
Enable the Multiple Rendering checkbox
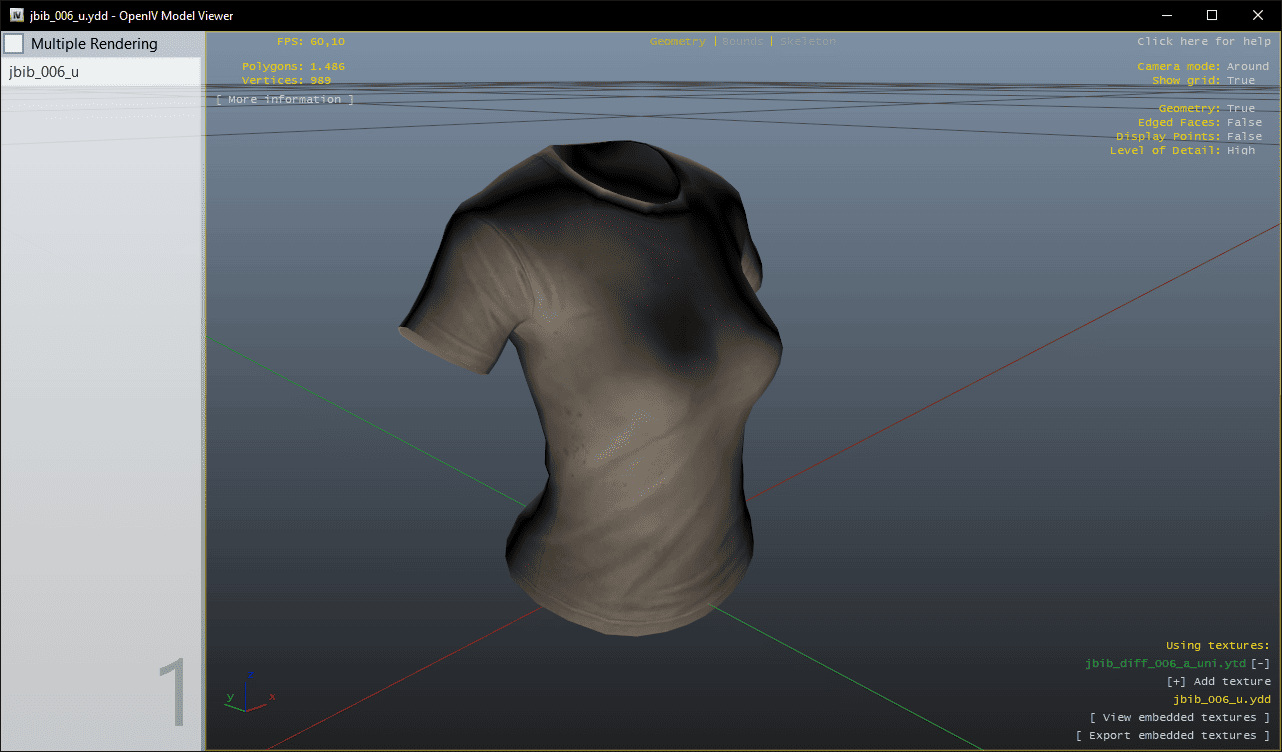coord(14,44)
